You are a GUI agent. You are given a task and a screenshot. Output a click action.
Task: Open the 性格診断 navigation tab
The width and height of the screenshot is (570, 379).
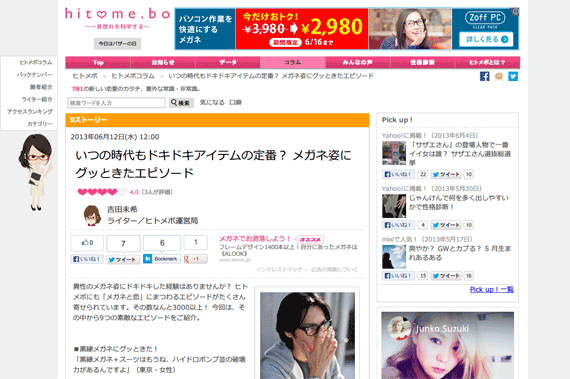point(422,63)
